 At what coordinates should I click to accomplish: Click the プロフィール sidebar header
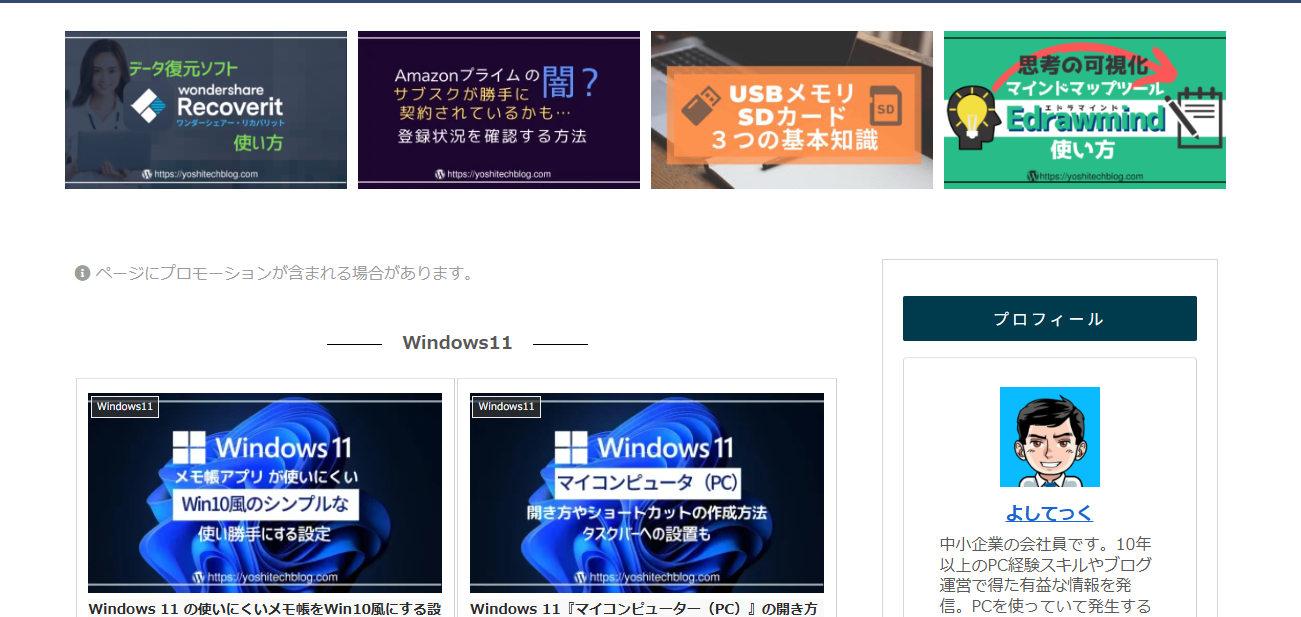pyautogui.click(x=1049, y=319)
